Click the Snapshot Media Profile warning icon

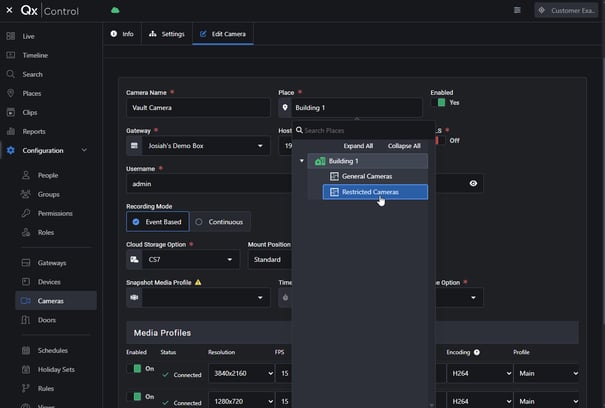pos(198,283)
